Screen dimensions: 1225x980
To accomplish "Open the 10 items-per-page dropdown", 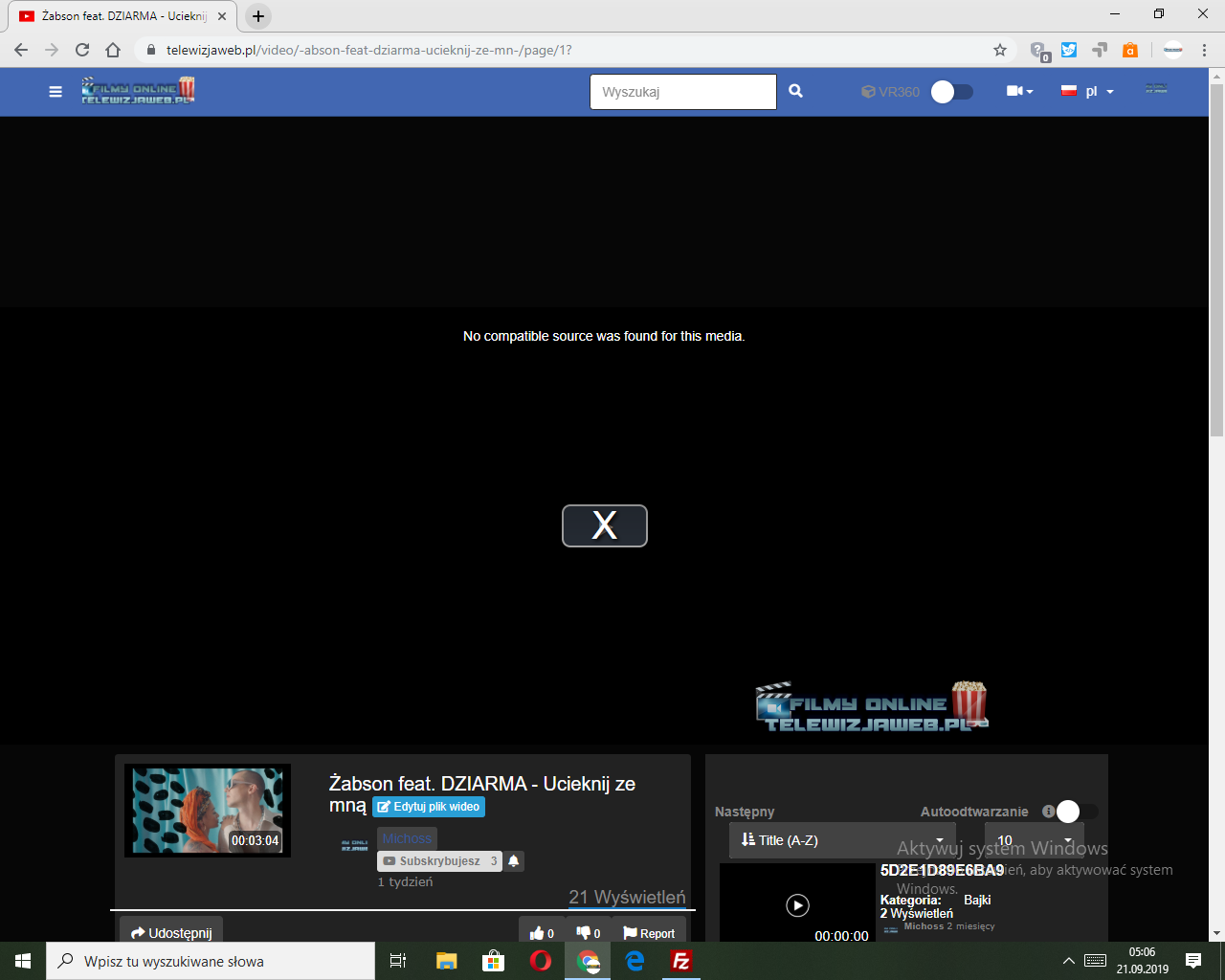I will pos(1035,840).
